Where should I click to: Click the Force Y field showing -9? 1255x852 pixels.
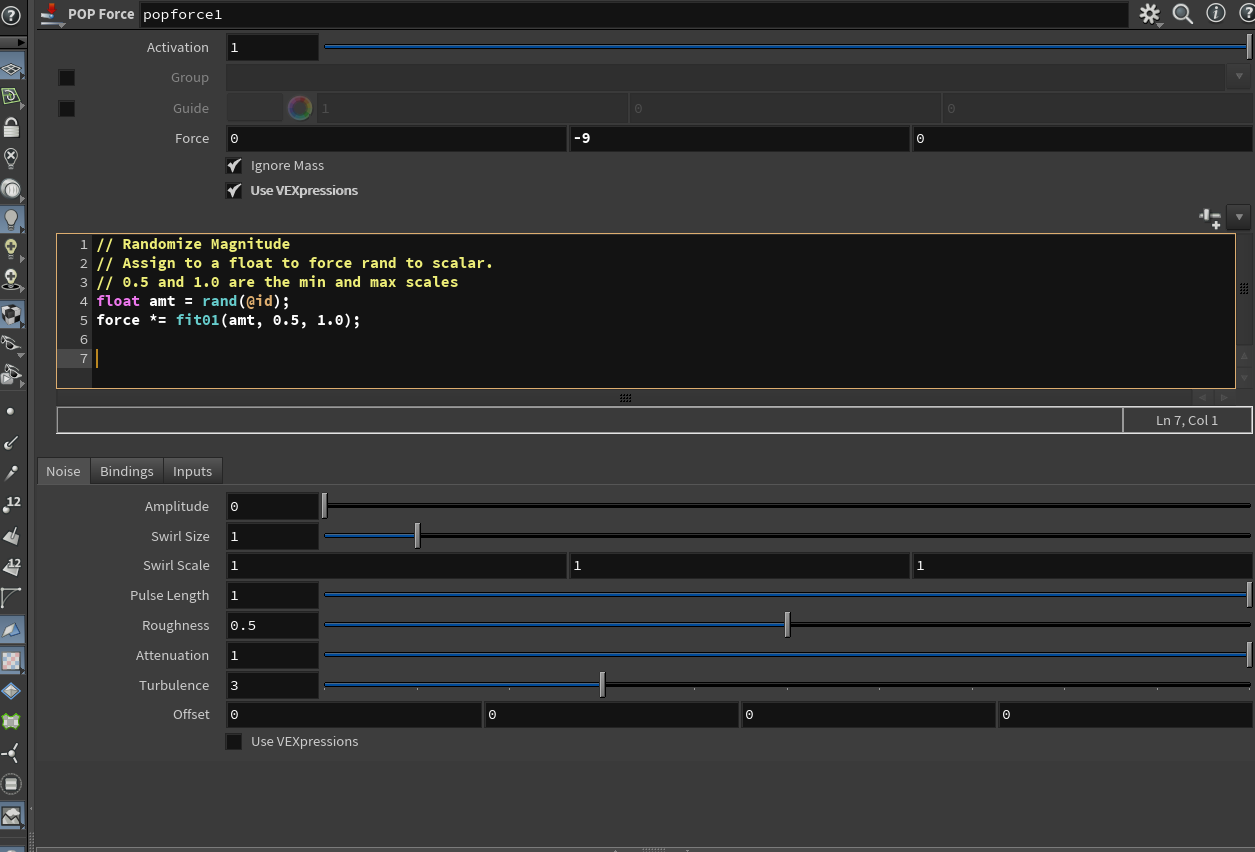click(739, 138)
